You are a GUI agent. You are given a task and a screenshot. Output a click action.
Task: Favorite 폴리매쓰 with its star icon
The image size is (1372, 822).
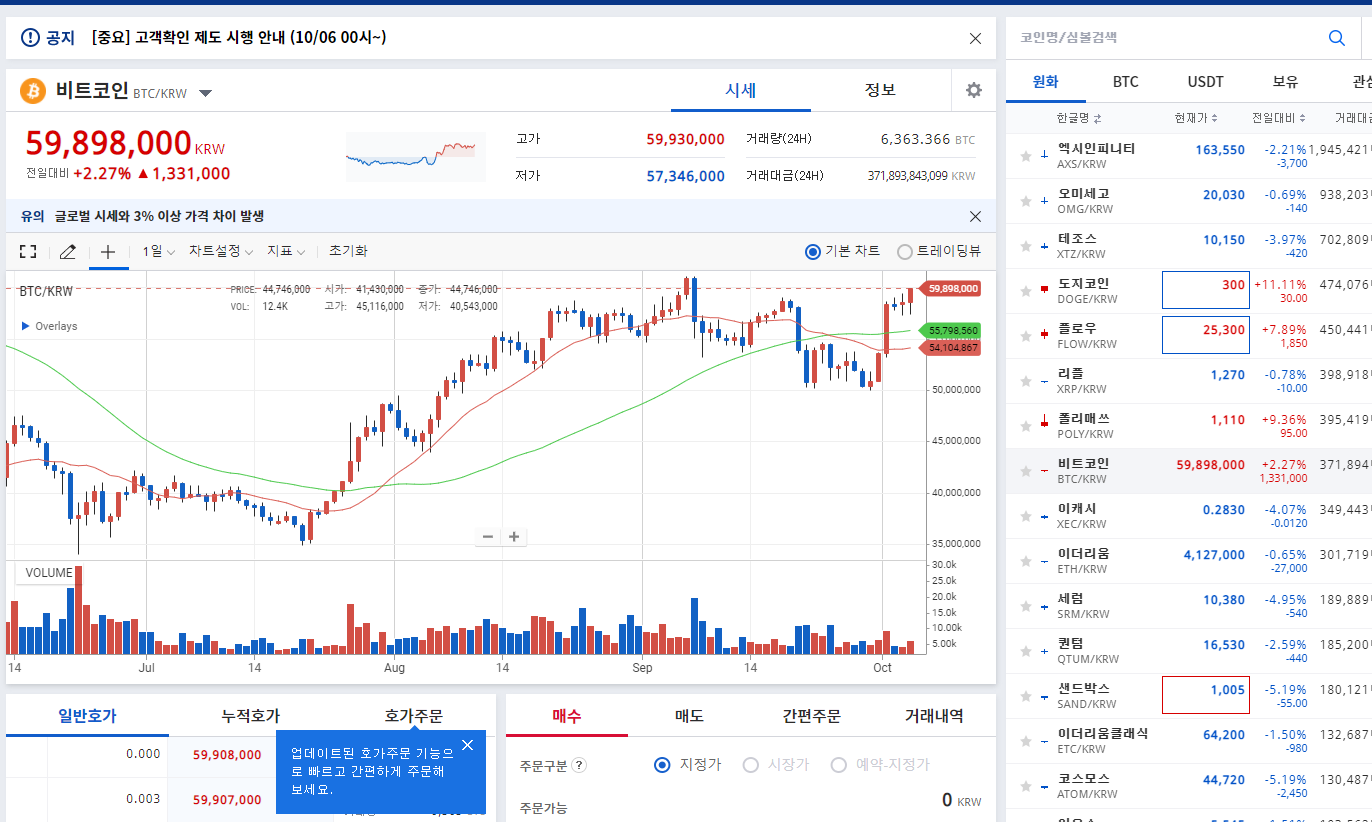pos(1025,426)
